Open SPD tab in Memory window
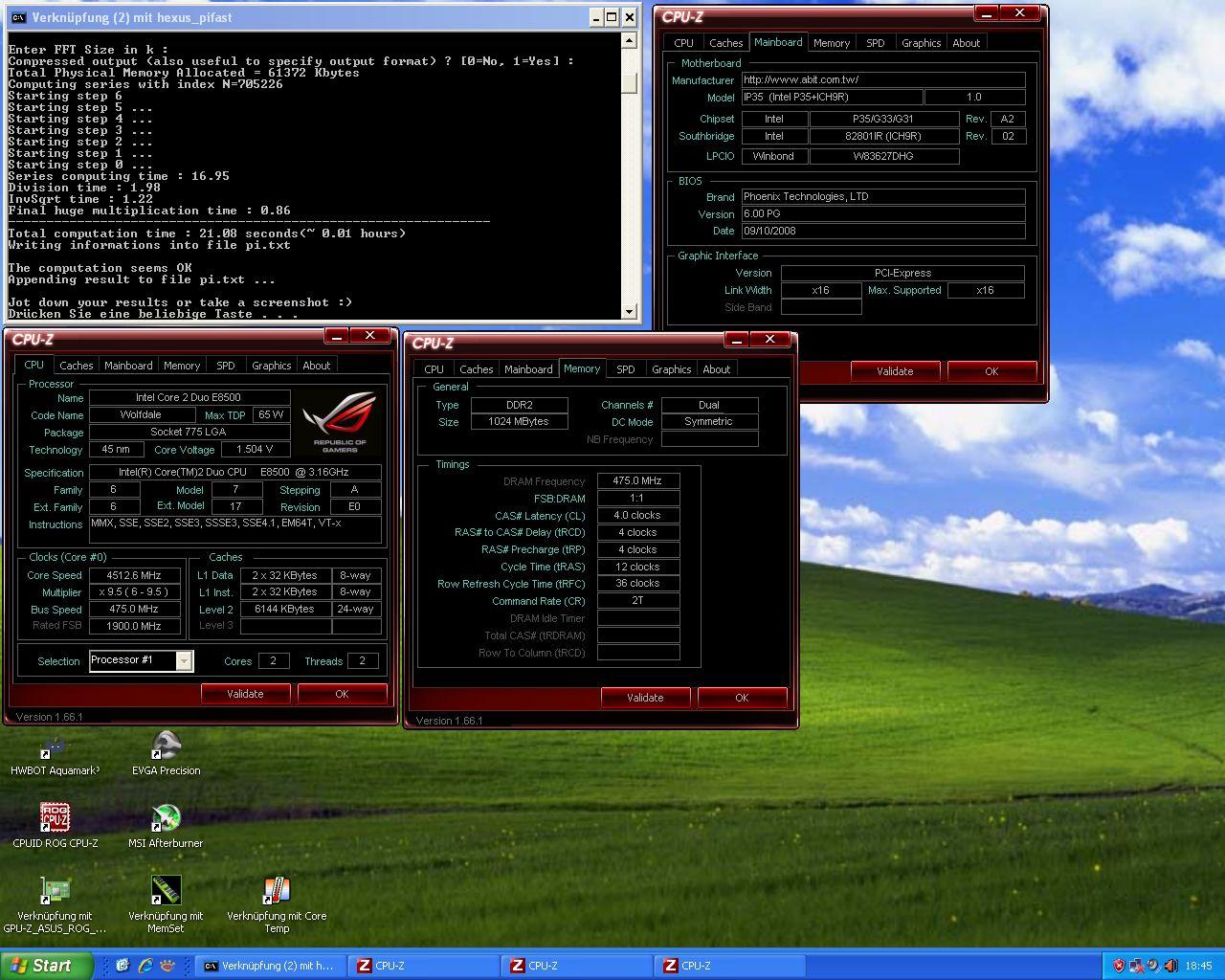1225x980 pixels. [x=626, y=369]
